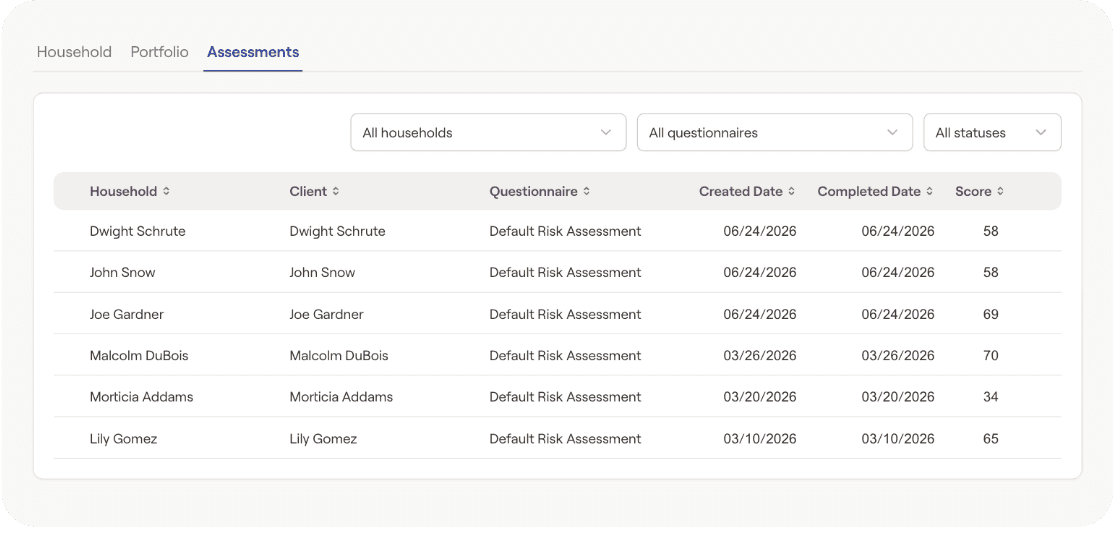This screenshot has height=550, width=1116.
Task: Click the sort arrows beside Household
Action: (167, 191)
